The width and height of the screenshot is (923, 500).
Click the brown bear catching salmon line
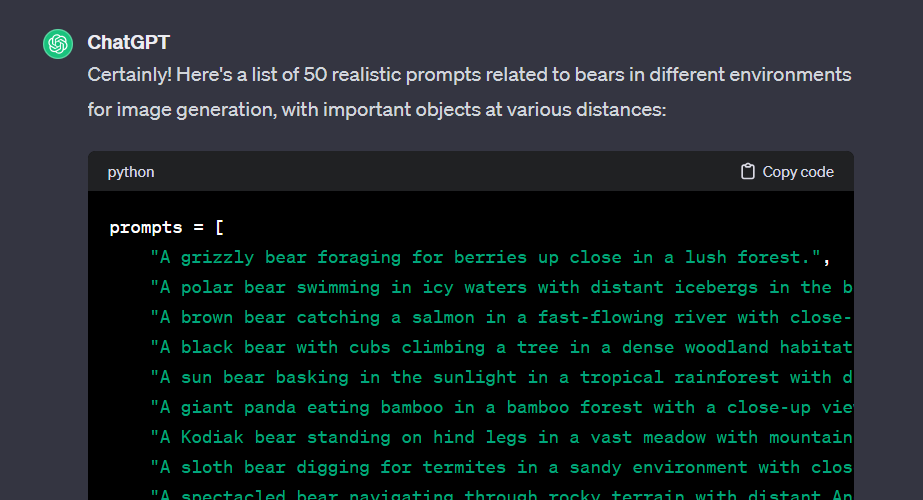pos(502,317)
